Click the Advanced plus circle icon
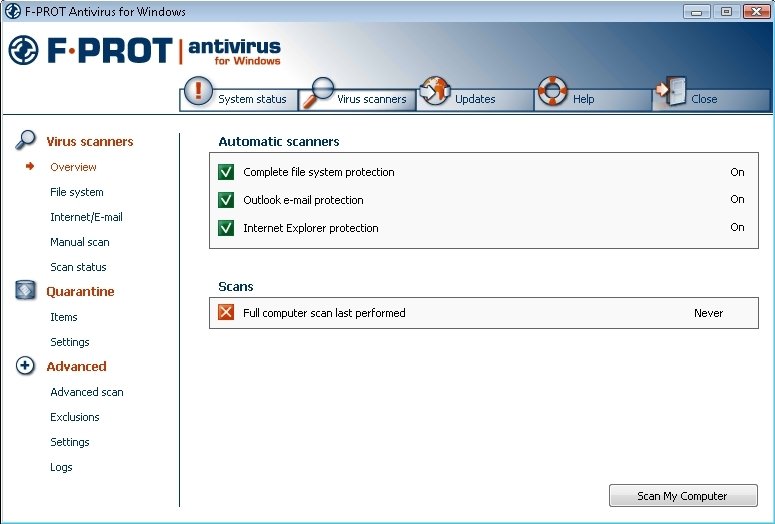The image size is (775, 524). (x=25, y=365)
